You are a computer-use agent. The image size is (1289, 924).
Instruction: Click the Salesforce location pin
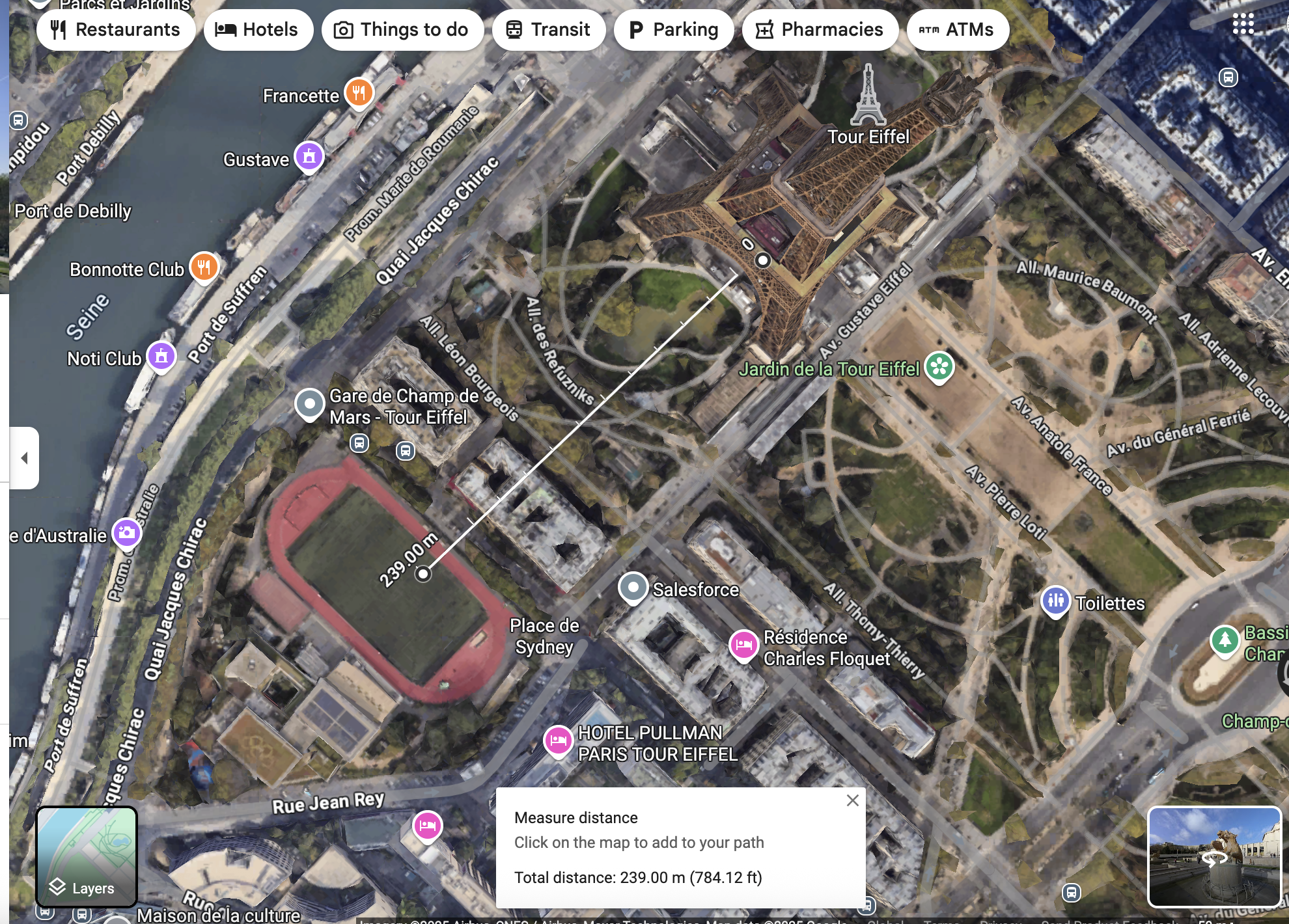coord(632,588)
